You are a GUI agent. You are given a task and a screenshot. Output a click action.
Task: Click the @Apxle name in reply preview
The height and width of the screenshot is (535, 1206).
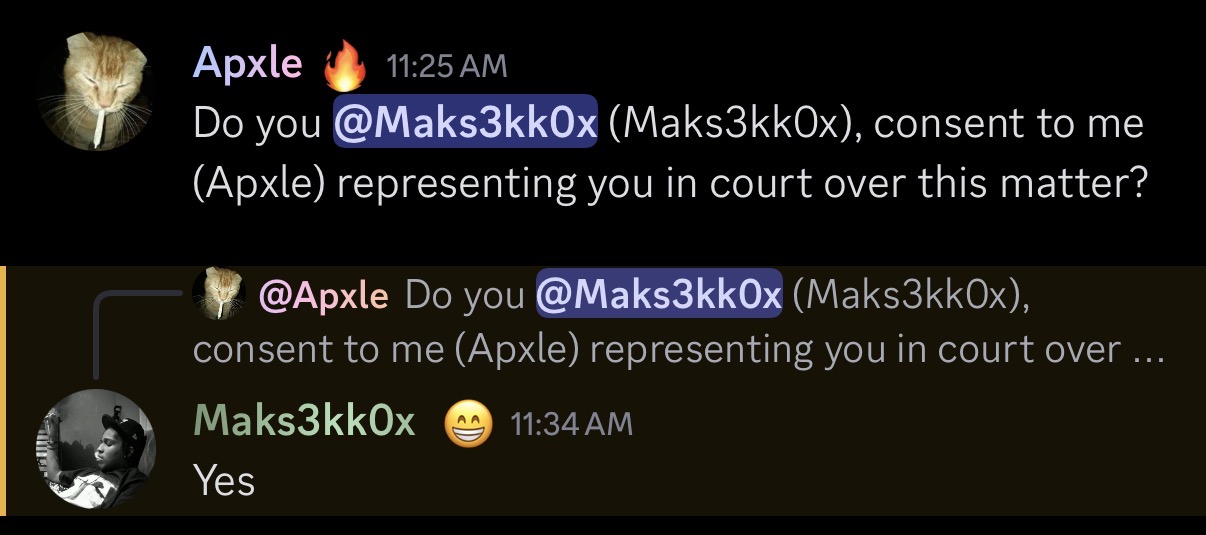(x=323, y=295)
